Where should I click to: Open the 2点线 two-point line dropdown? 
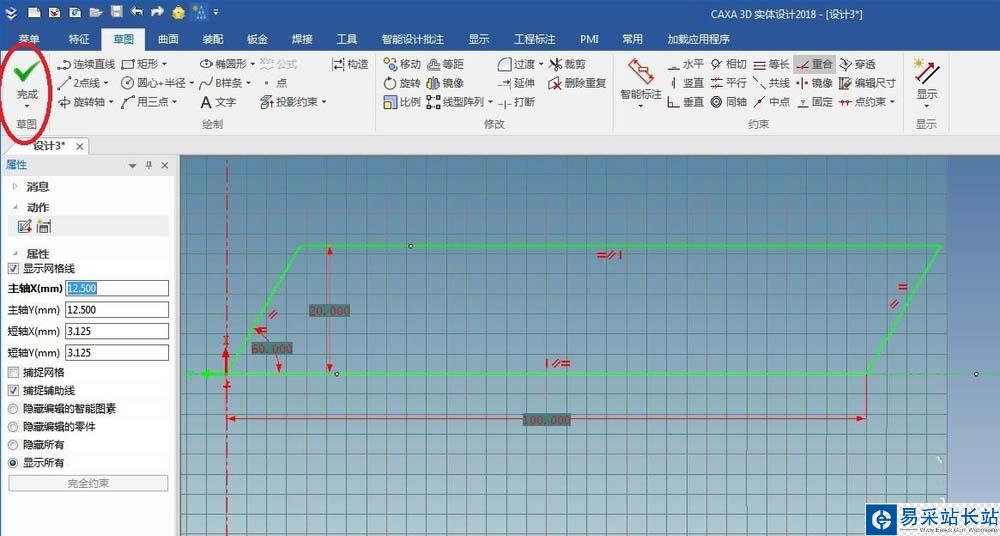click(x=106, y=84)
